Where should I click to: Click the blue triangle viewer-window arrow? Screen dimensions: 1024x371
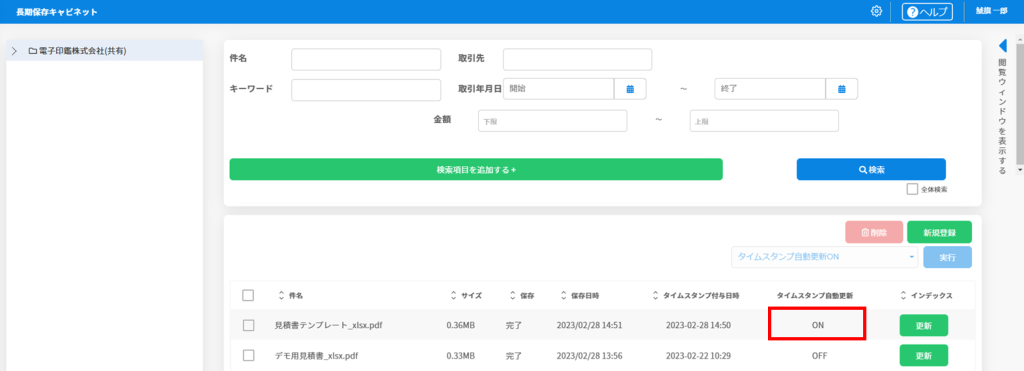pyautogui.click(x=1003, y=45)
